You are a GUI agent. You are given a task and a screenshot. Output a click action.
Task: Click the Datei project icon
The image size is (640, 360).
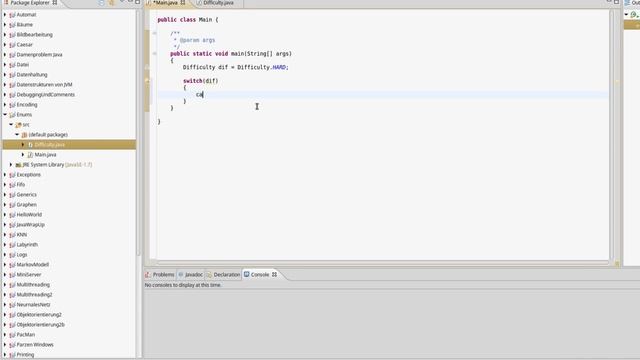[12, 64]
